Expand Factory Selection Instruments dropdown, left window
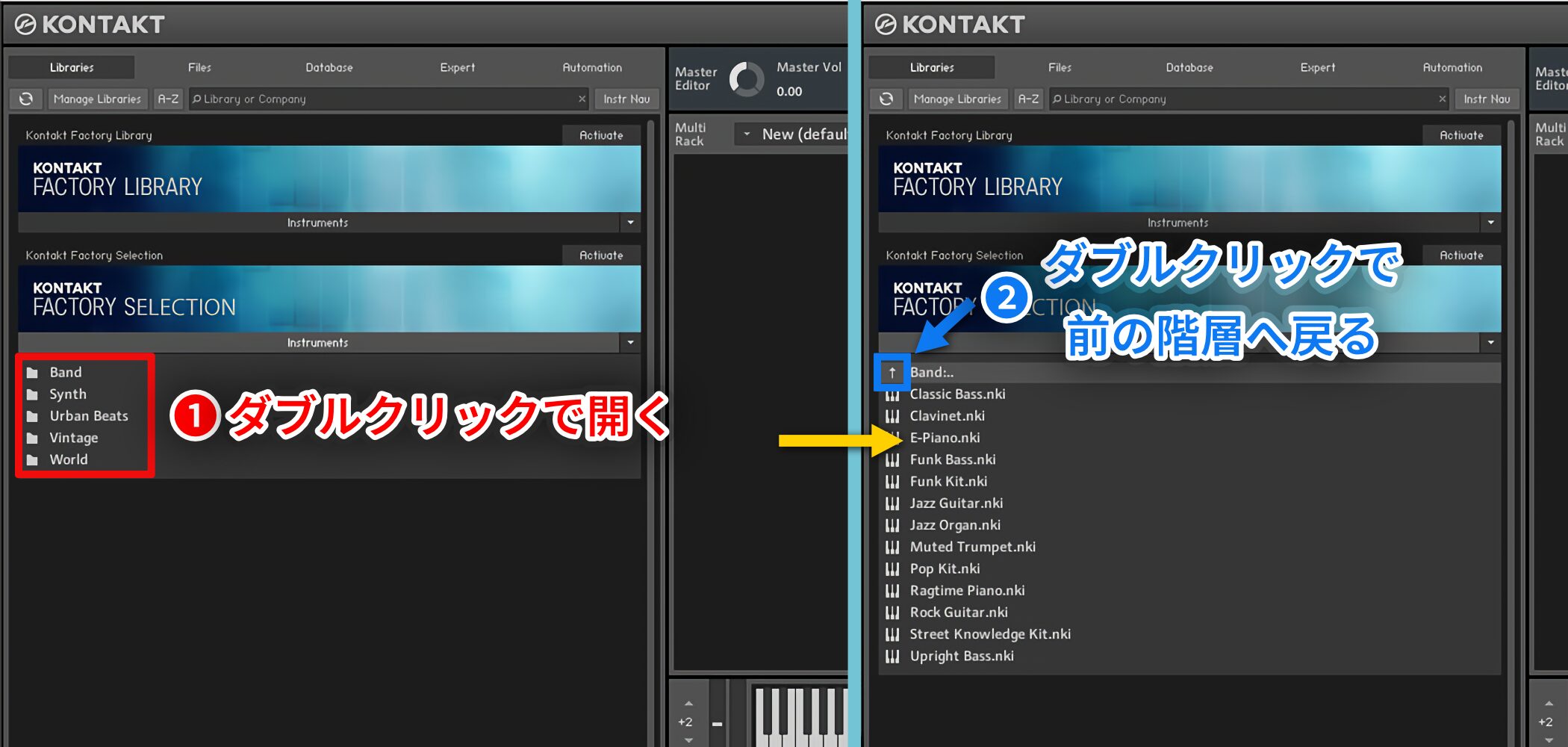 [x=630, y=342]
